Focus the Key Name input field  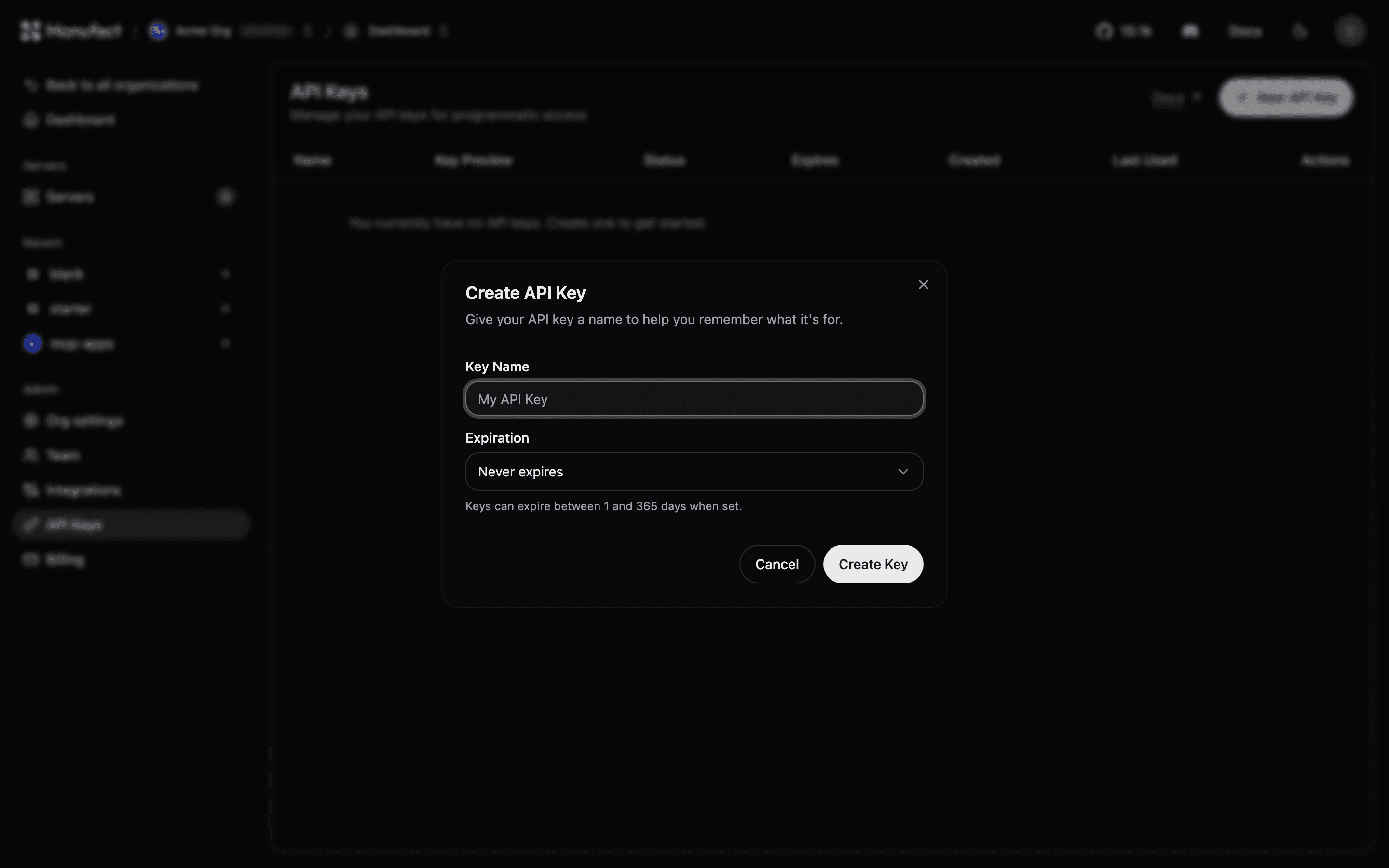(694, 398)
